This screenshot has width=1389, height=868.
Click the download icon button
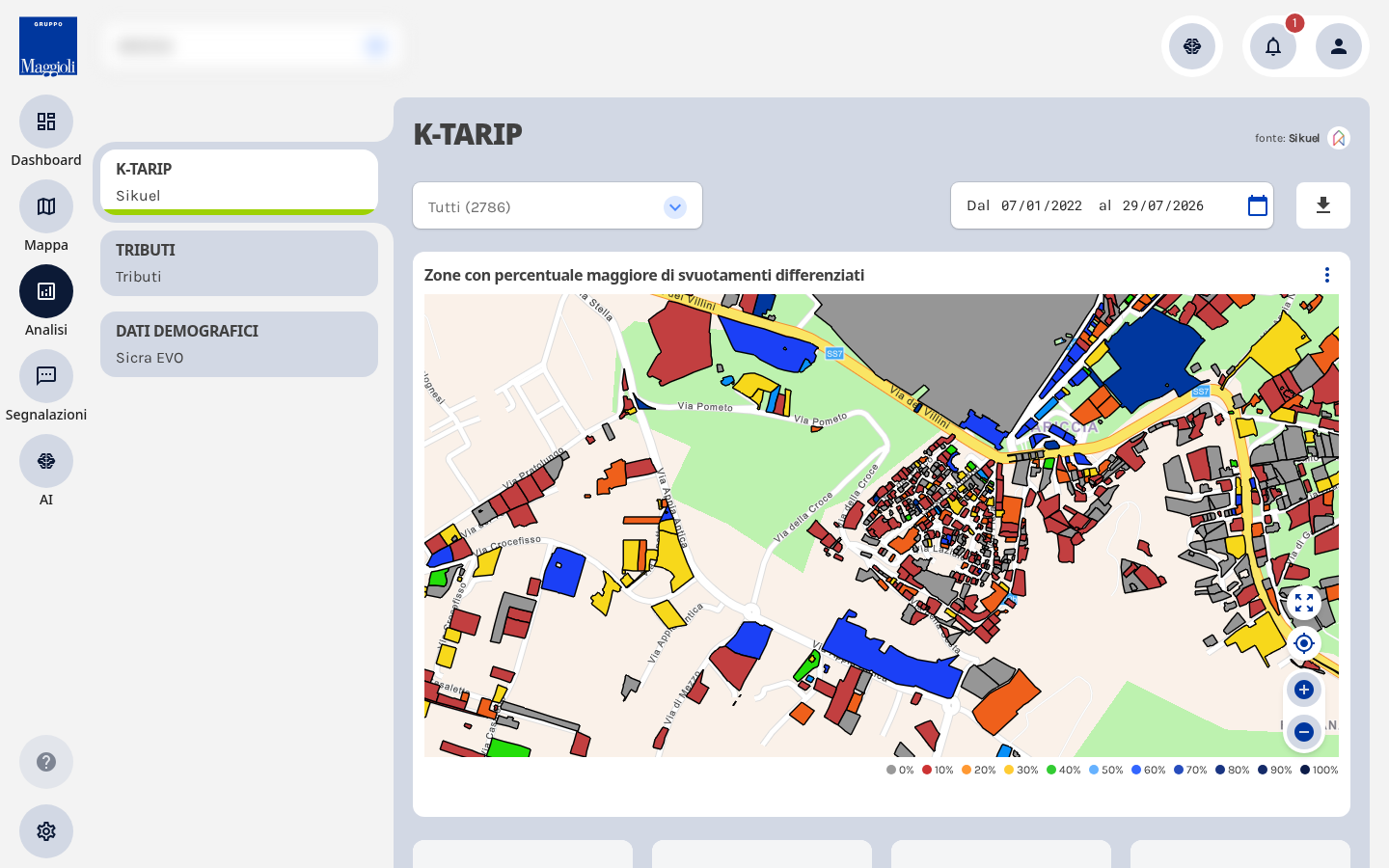coord(1323,205)
